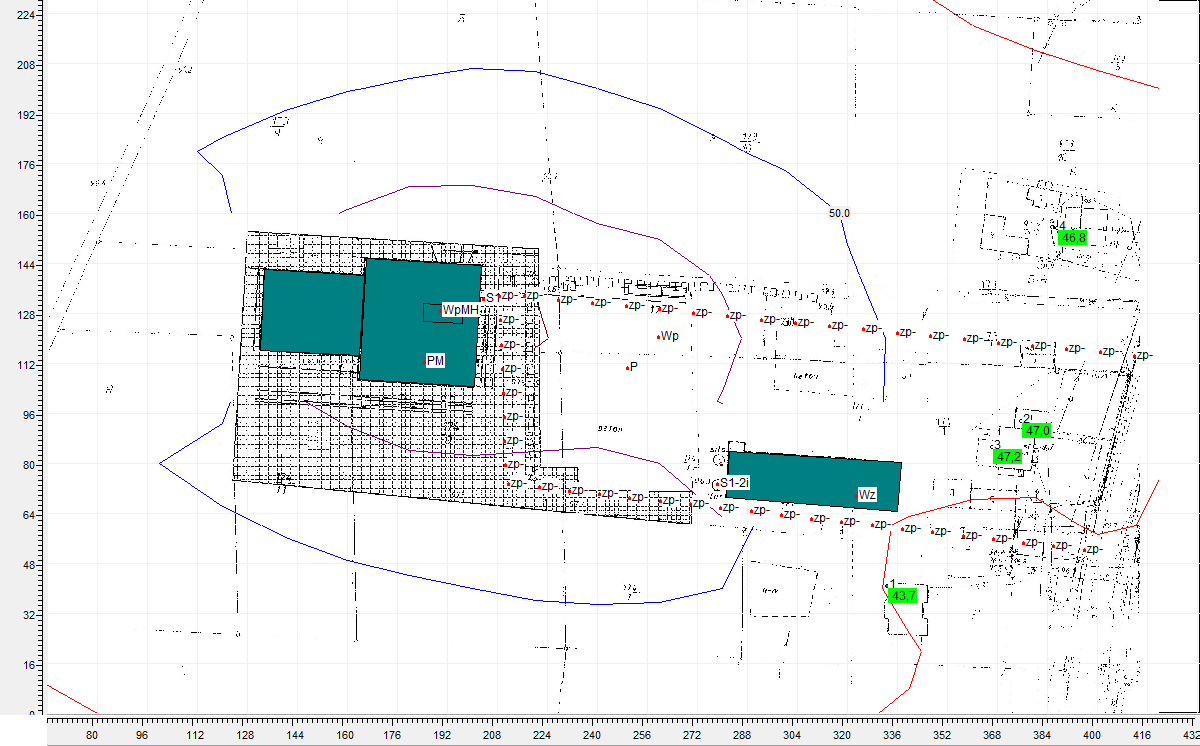
Task: Click the 320 mark on horizontal ruler
Action: [x=841, y=736]
